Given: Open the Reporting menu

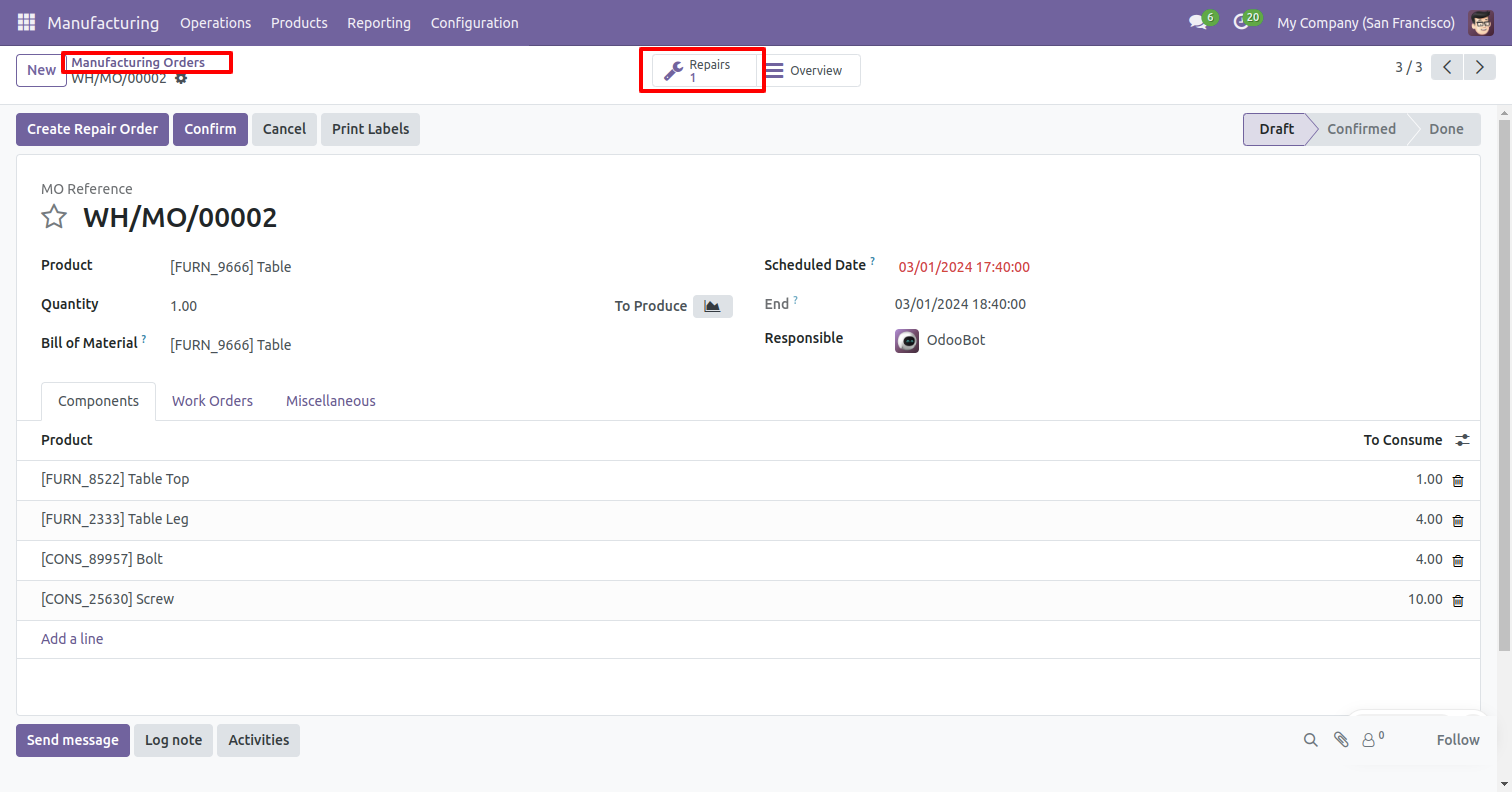Looking at the screenshot, I should click(x=378, y=22).
